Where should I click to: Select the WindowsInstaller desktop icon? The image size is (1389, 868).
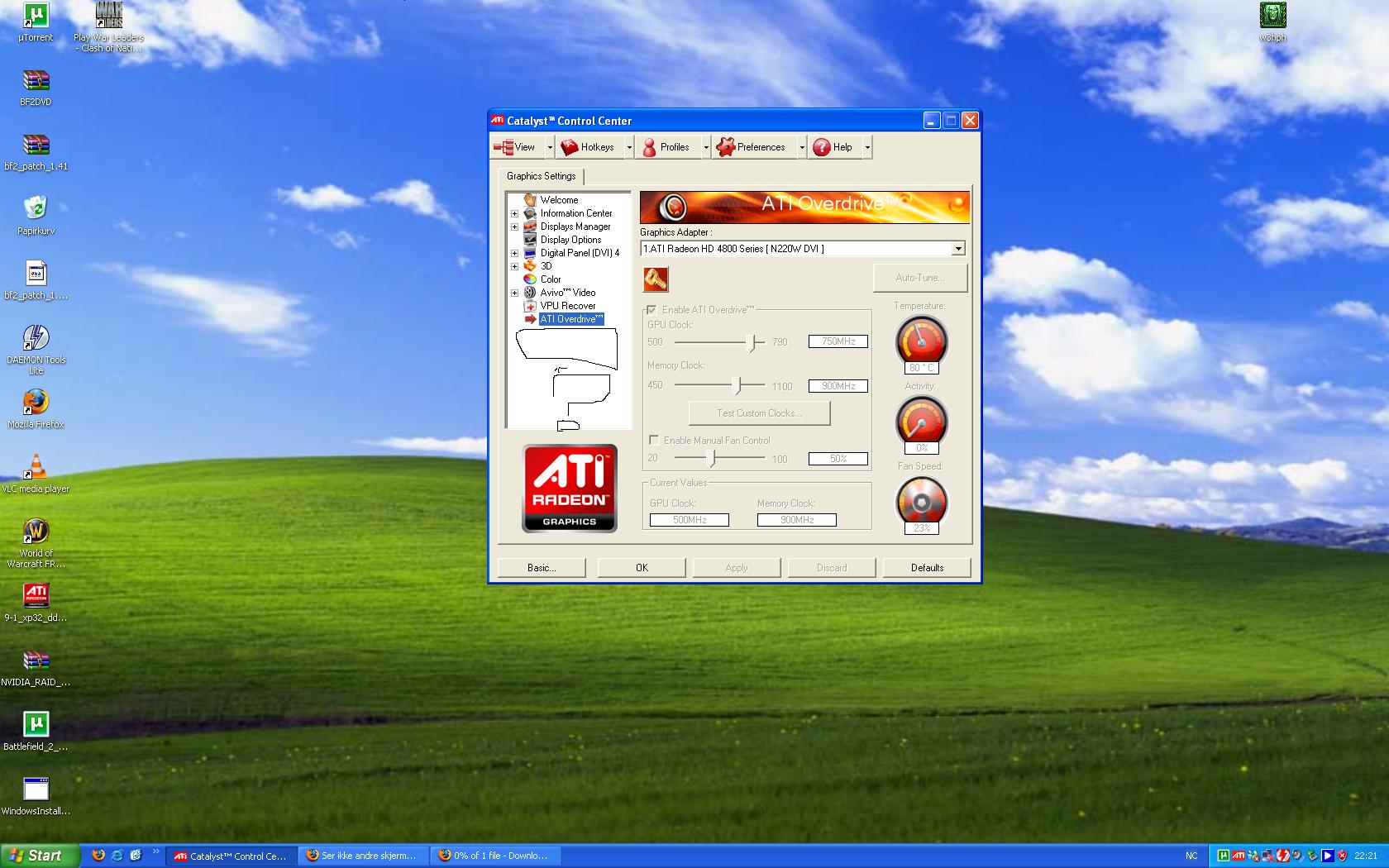[36, 796]
